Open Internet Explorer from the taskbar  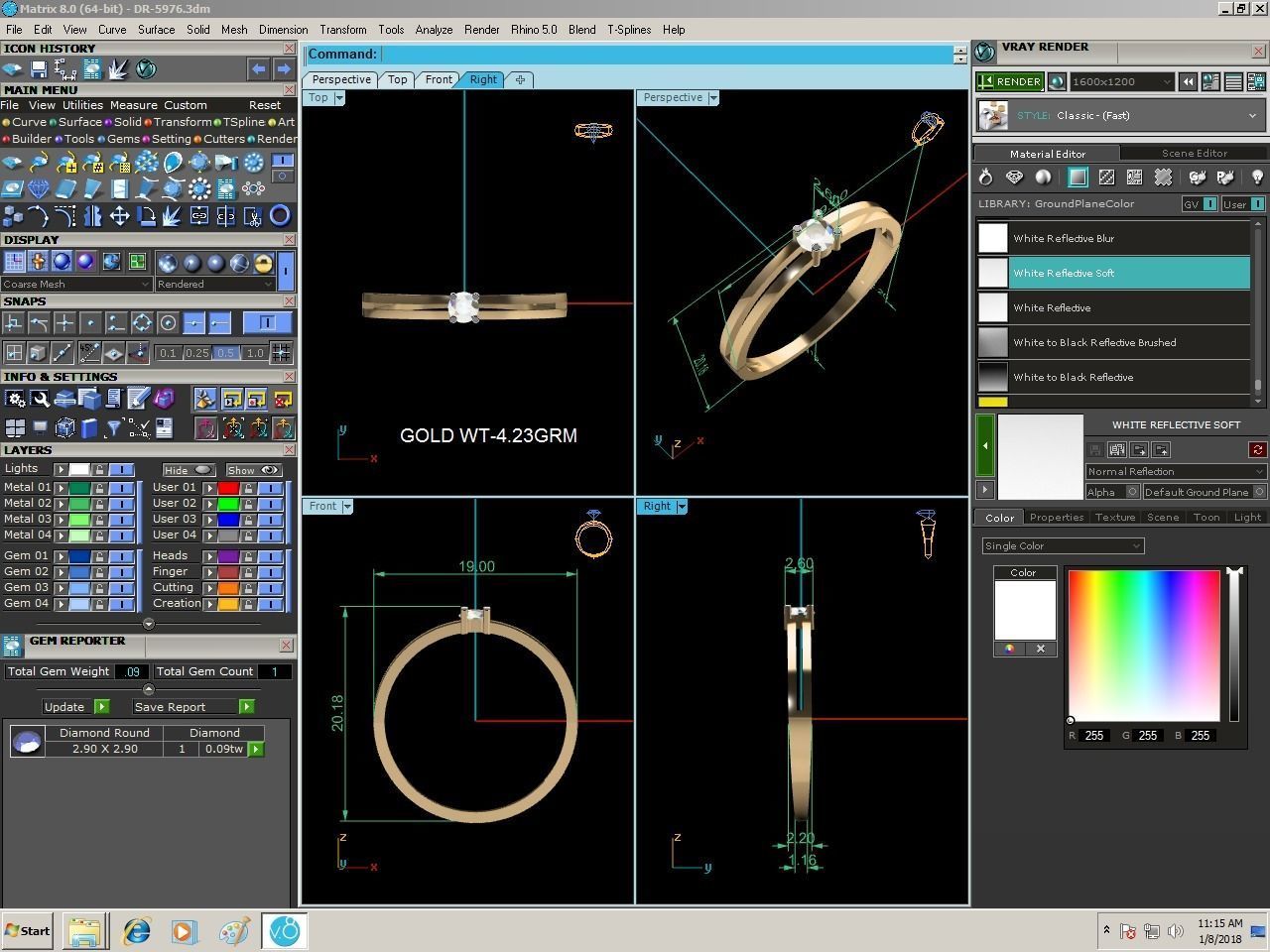[x=136, y=931]
